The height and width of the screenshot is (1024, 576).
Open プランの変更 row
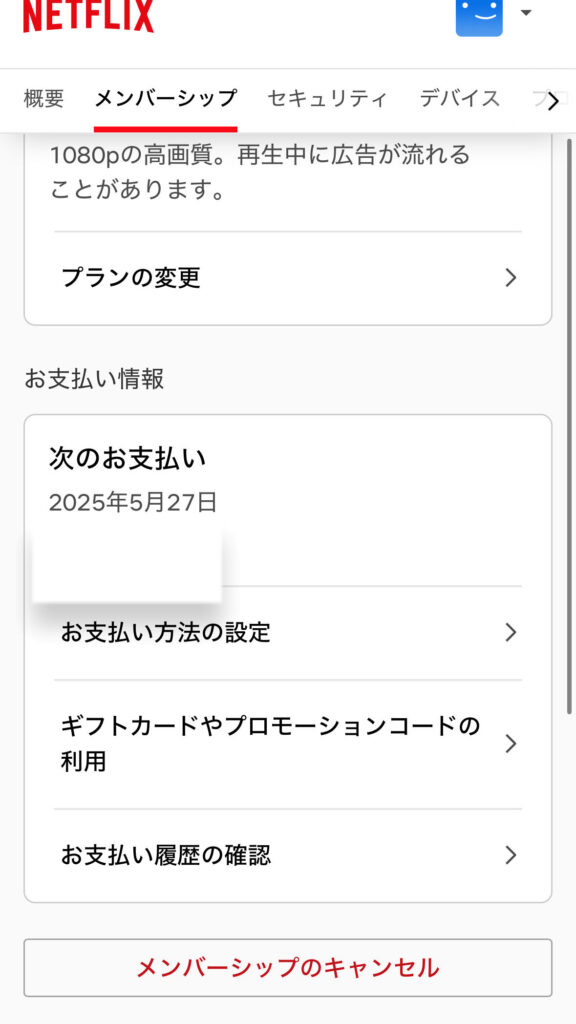point(288,278)
